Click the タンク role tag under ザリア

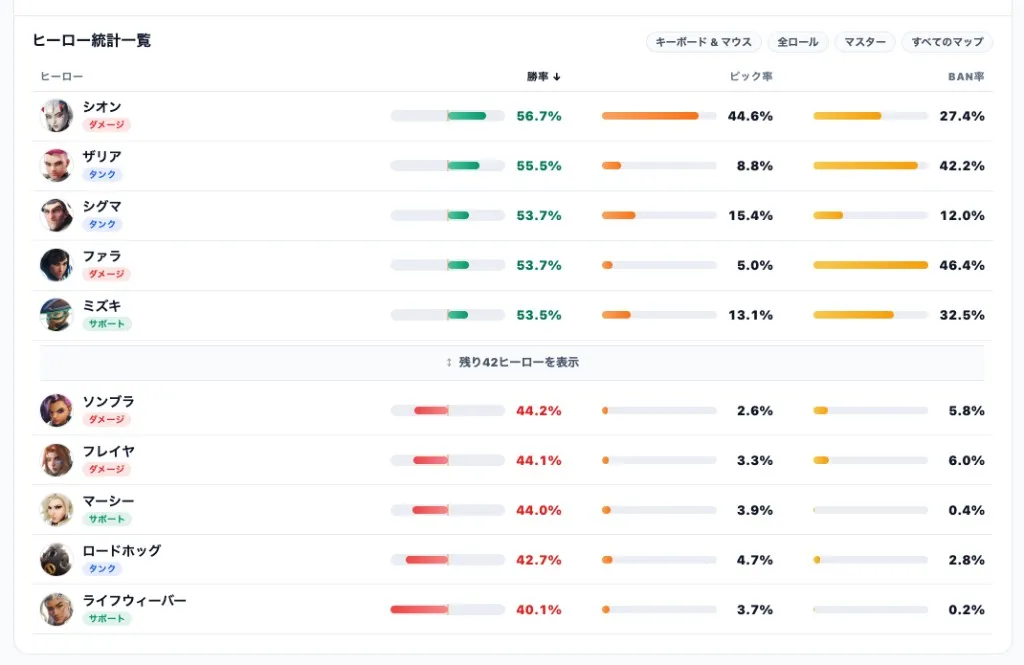(102, 174)
